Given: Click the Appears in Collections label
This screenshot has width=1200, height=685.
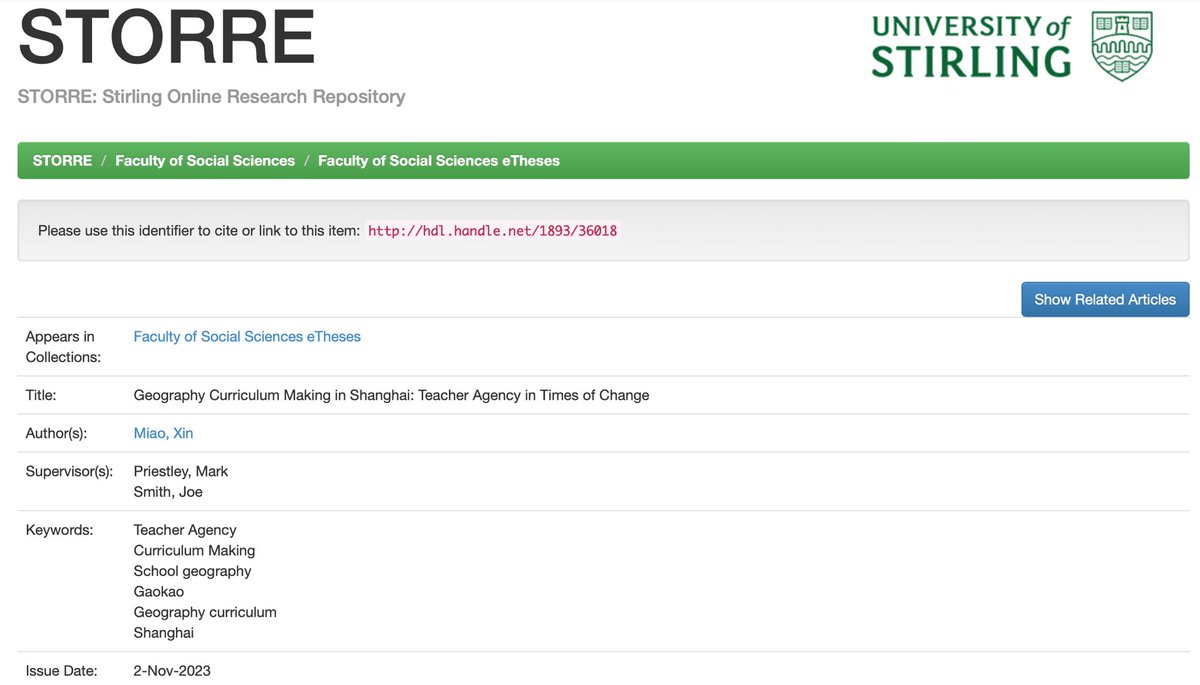Looking at the screenshot, I should pyautogui.click(x=64, y=347).
